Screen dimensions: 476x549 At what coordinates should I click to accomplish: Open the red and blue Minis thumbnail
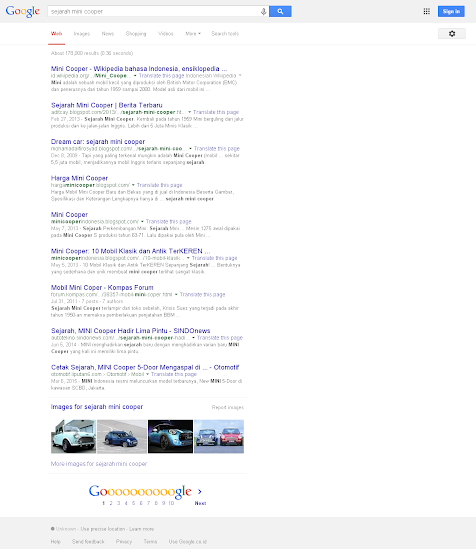point(219,436)
